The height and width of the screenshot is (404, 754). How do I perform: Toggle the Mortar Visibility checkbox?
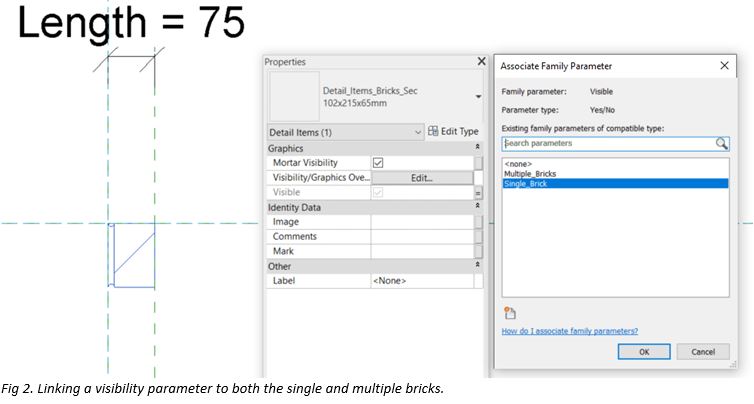[x=378, y=163]
